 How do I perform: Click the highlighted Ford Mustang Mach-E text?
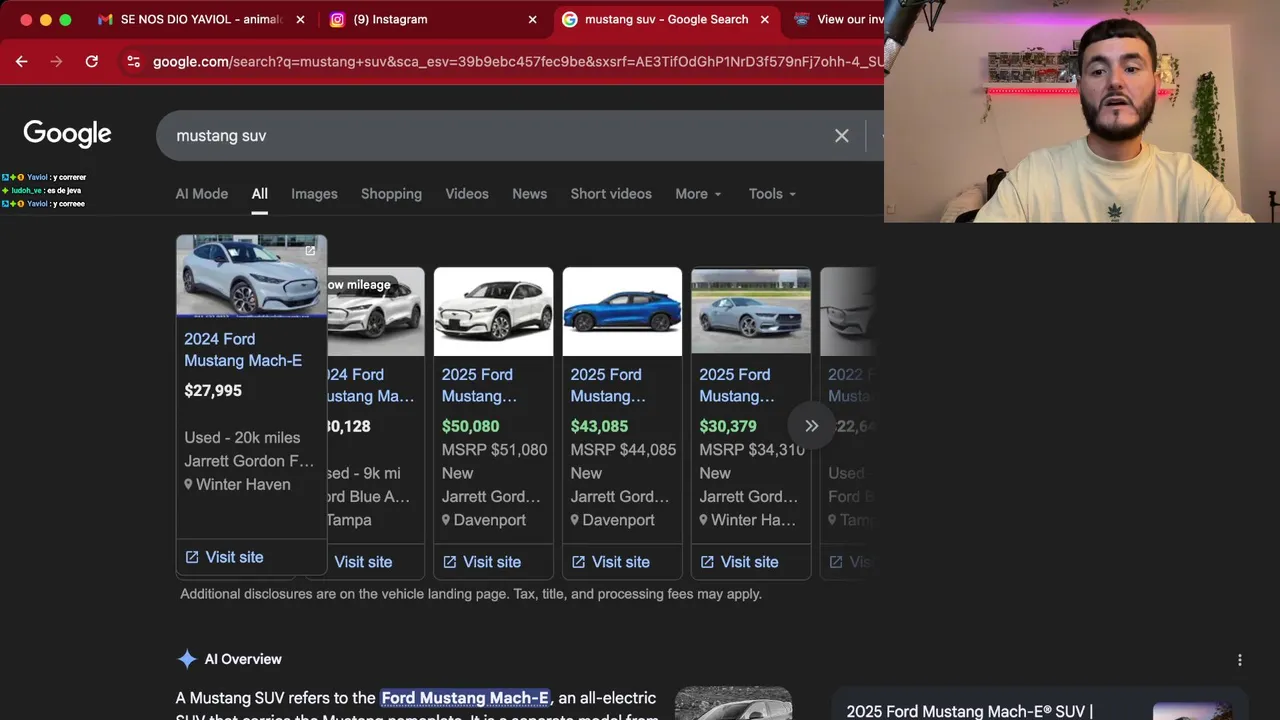click(x=465, y=698)
